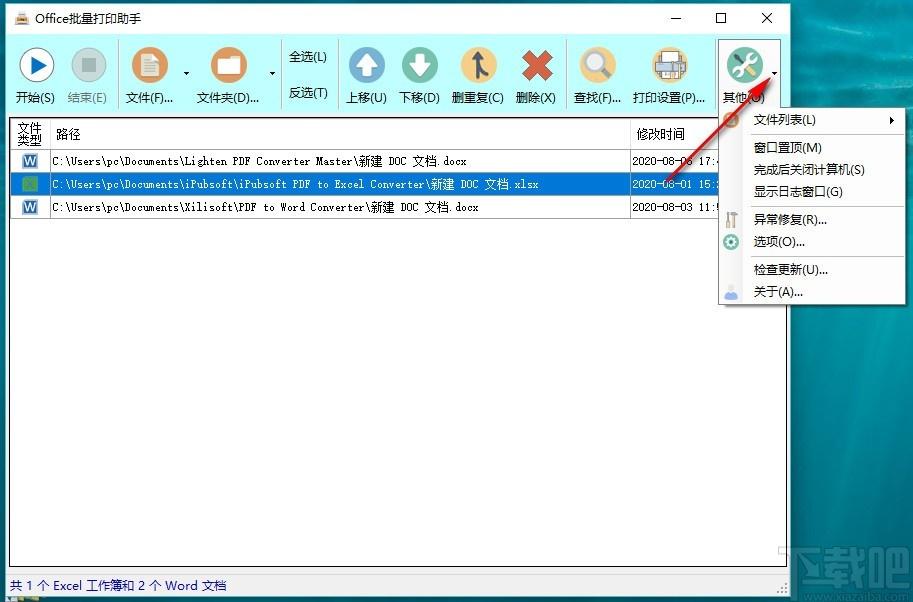The height and width of the screenshot is (602, 913).
Task: Click the Start (开始) play icon
Action: 36,65
